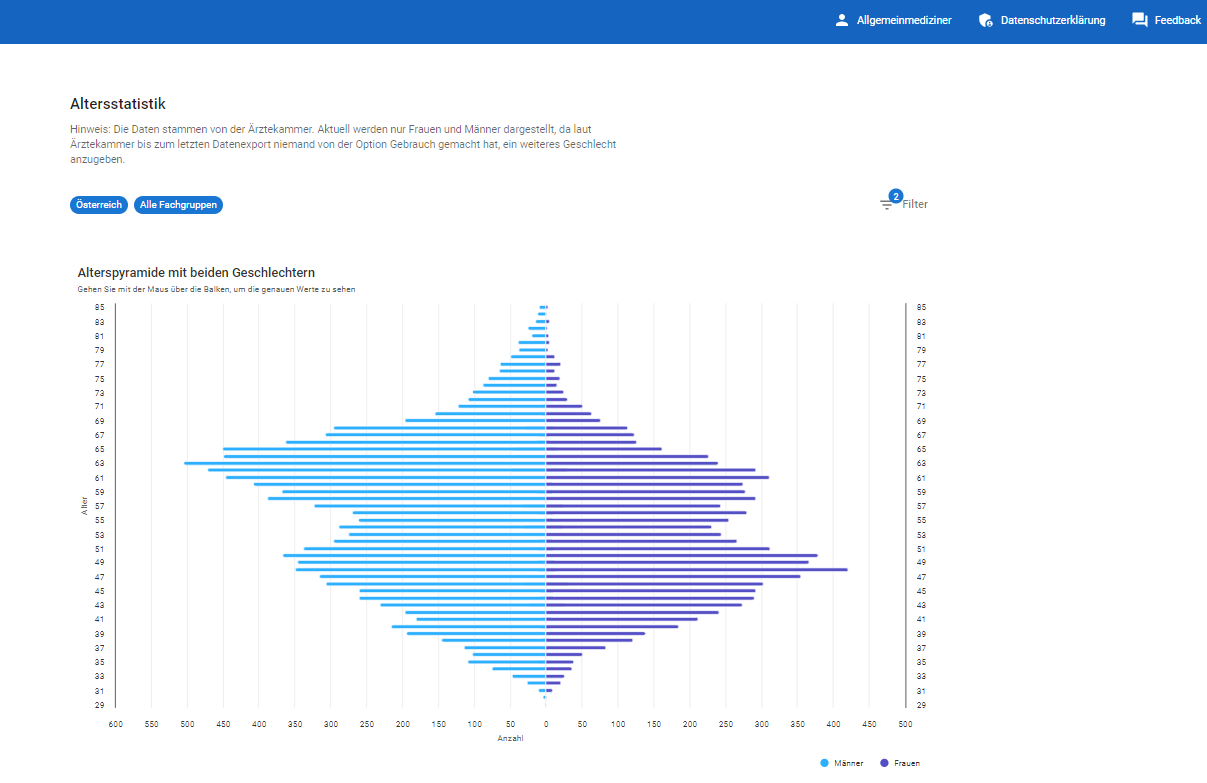1207x783 pixels.
Task: Click the purple Frauen bar at age 65
Action: point(603,449)
